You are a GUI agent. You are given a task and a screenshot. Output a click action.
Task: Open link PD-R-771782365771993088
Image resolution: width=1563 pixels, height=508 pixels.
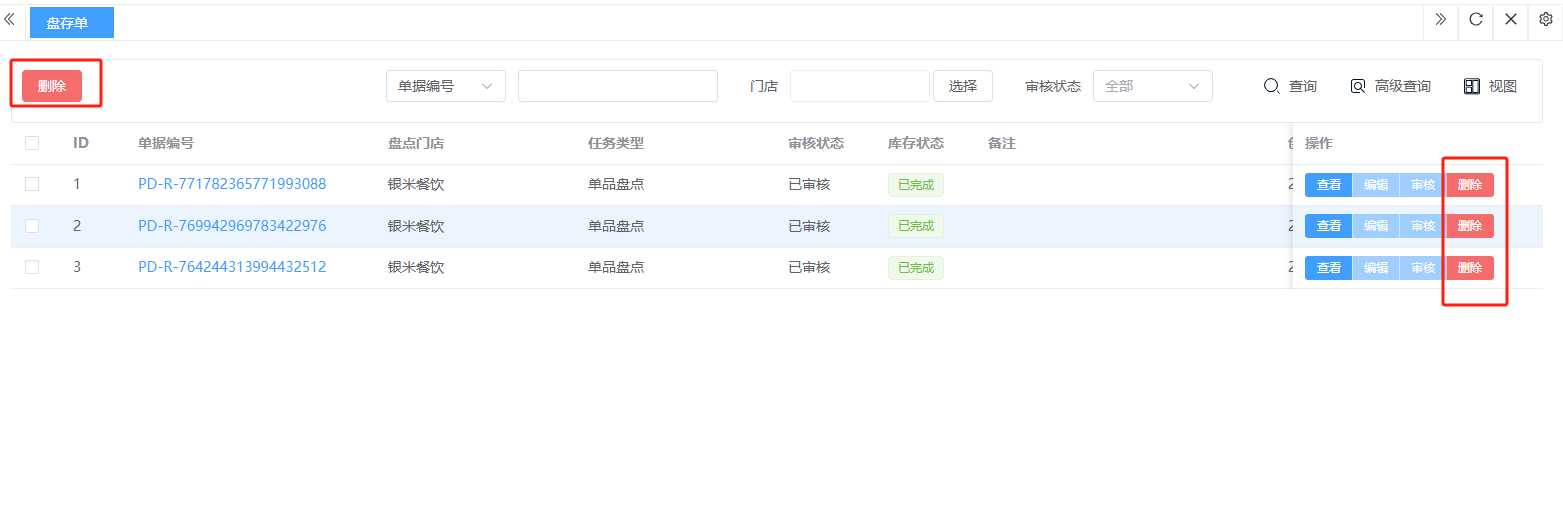[232, 184]
